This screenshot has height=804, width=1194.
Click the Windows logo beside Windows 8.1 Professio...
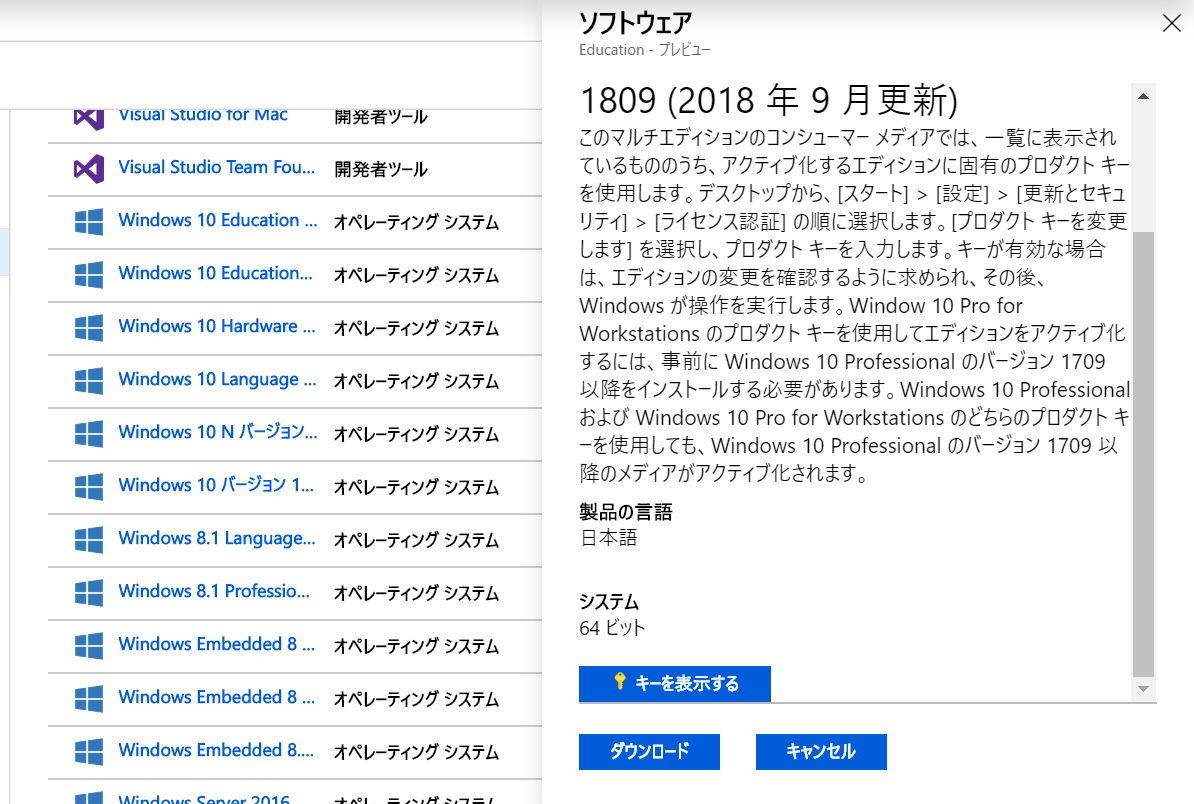pyautogui.click(x=89, y=593)
